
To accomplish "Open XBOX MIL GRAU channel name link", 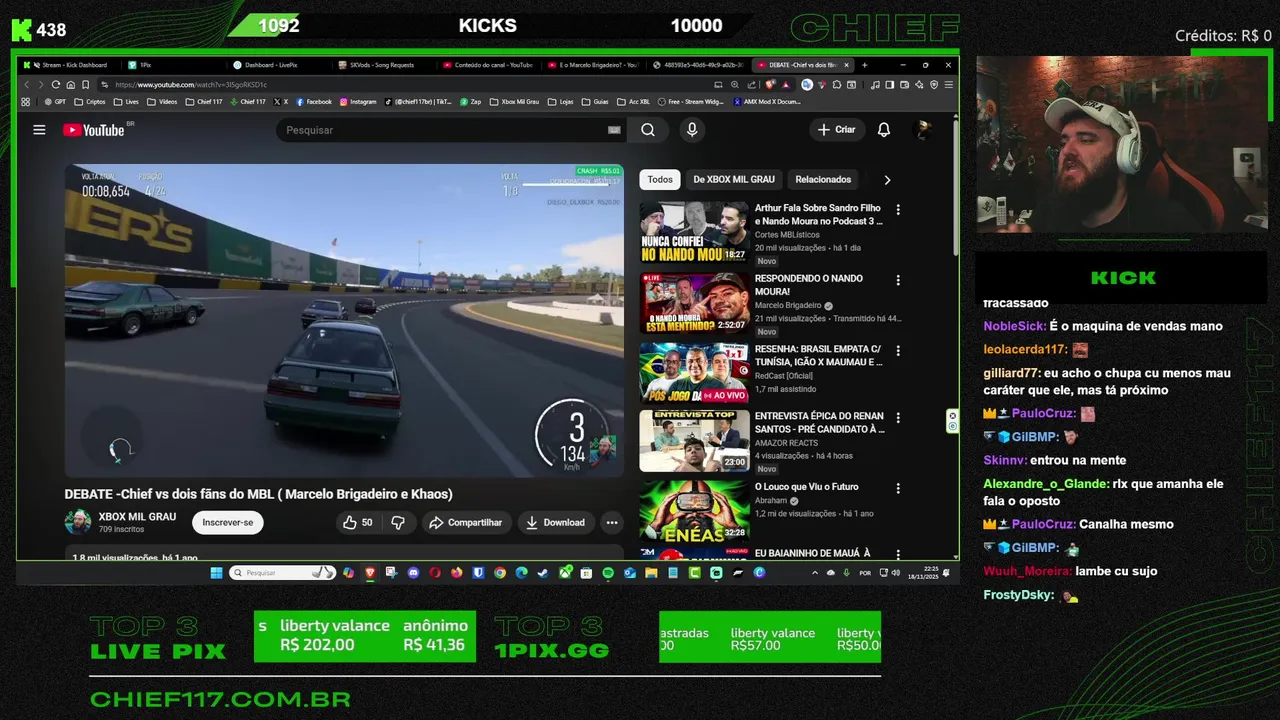I will click(x=137, y=517).
